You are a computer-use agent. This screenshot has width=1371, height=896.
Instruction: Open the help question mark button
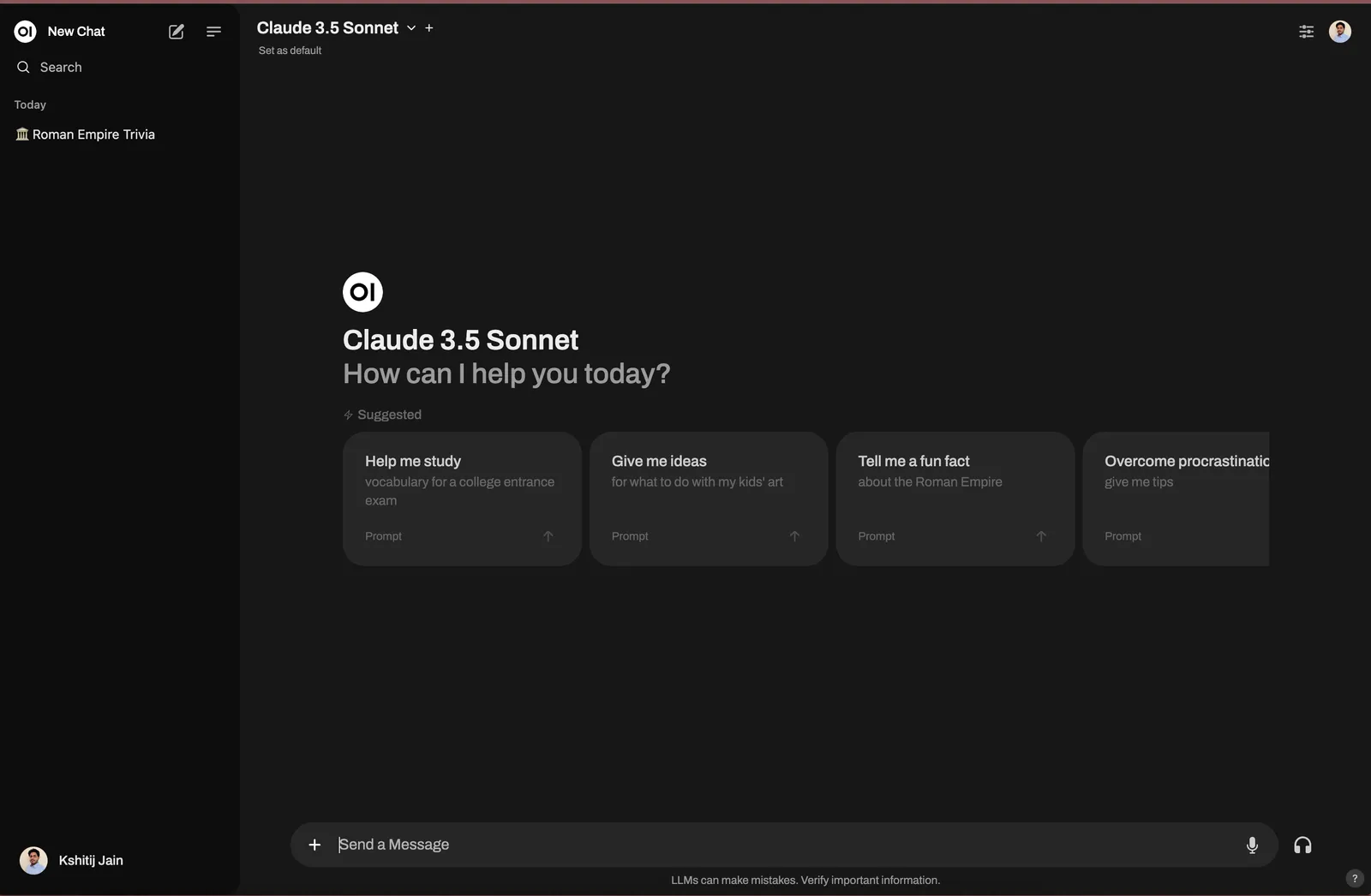1354,878
